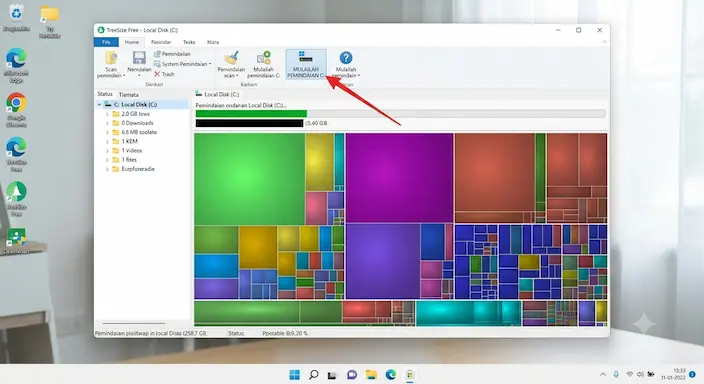This screenshot has height=384, width=704.
Task: Open the green tree TreeSize desktop shortcut
Action: pos(16,199)
